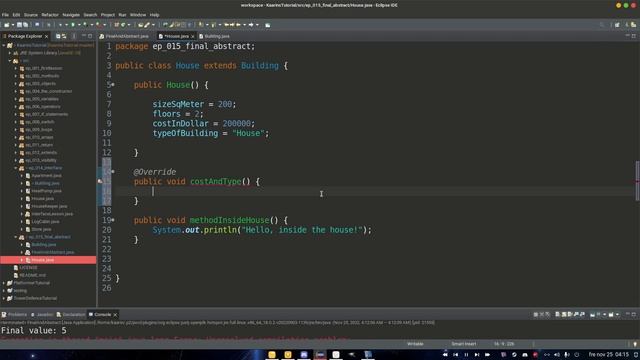640x360 pixels.
Task: Click the pause media button in taskbar
Action: (466, 355)
